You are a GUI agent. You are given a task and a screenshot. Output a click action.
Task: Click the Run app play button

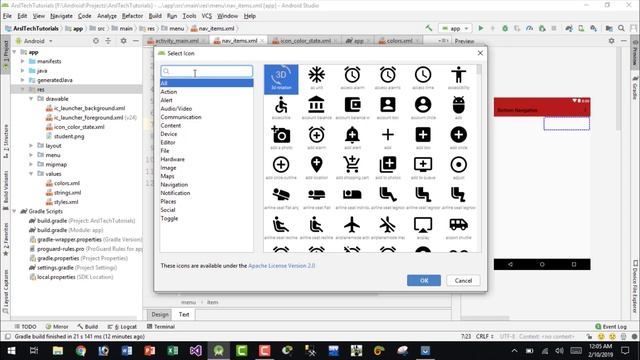481,28
